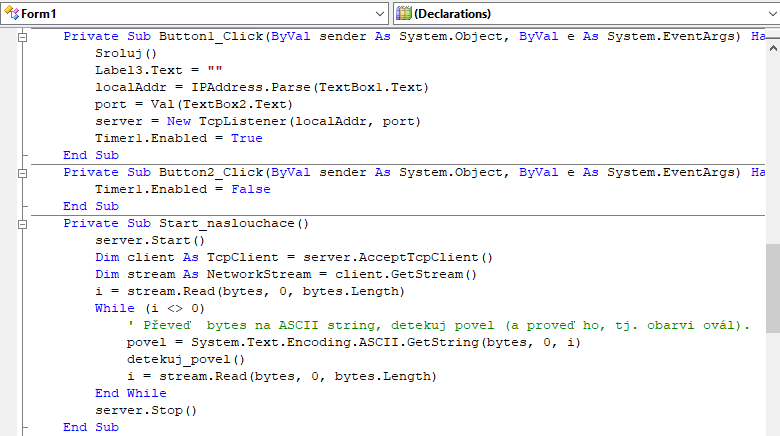Collapse the Start_naslouchace sub region
The height and width of the screenshot is (436, 780).
tap(22, 223)
